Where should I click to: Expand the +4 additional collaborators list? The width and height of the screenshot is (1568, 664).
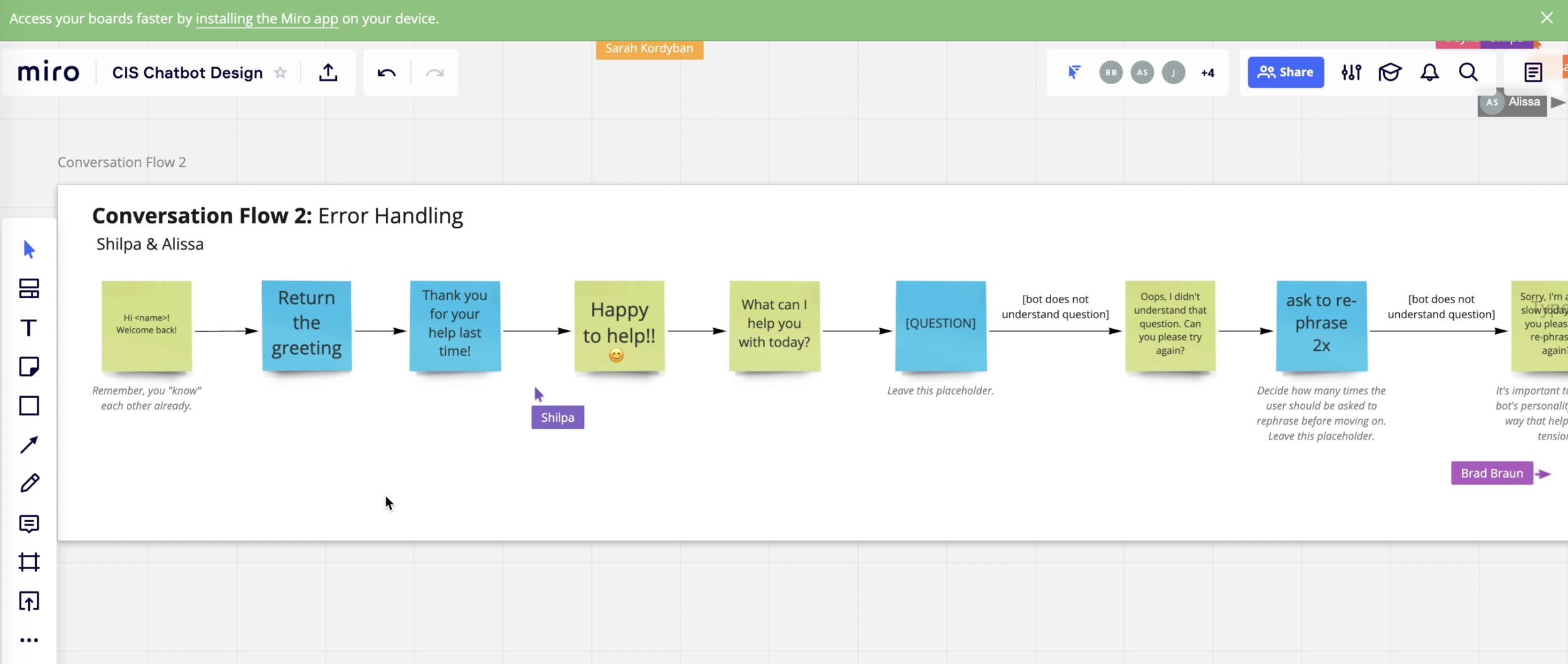click(1207, 73)
